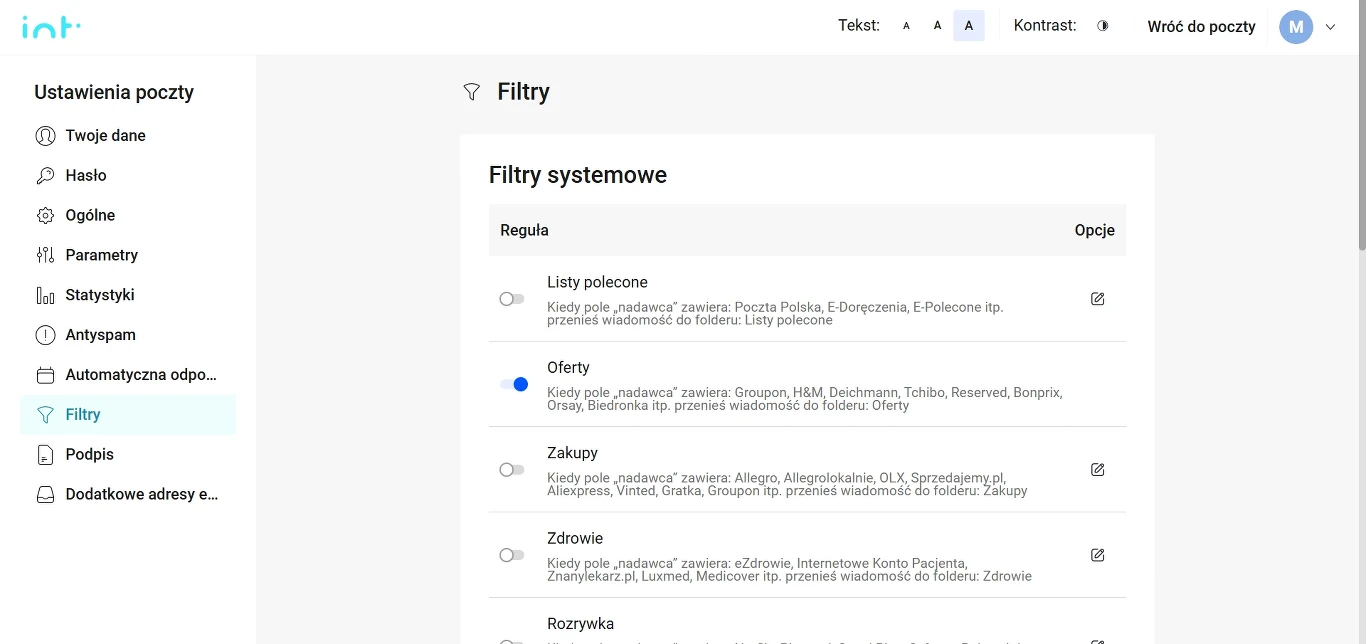Enable the Zdrowie filter toggle

(512, 555)
